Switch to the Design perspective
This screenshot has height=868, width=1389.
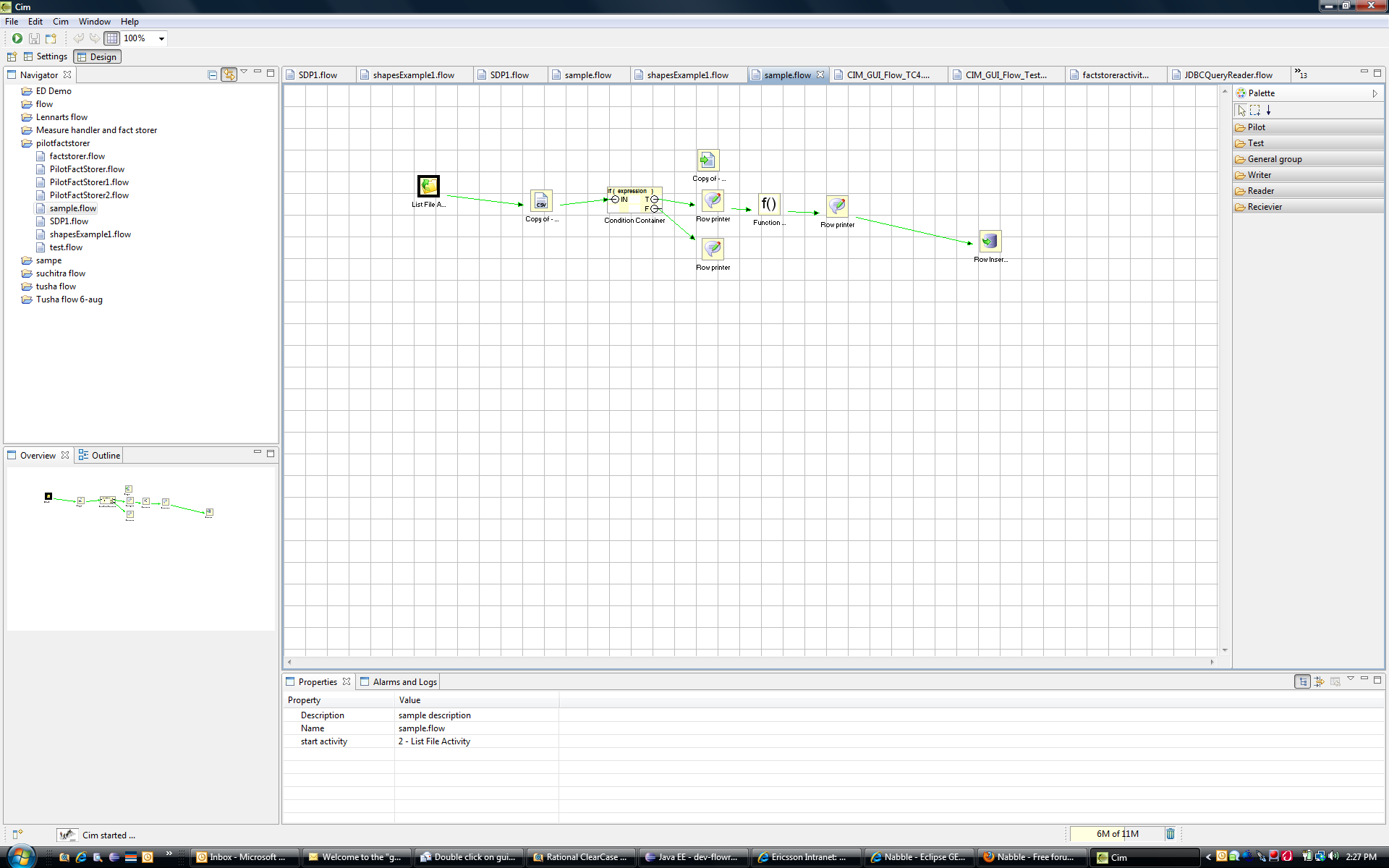coord(97,56)
